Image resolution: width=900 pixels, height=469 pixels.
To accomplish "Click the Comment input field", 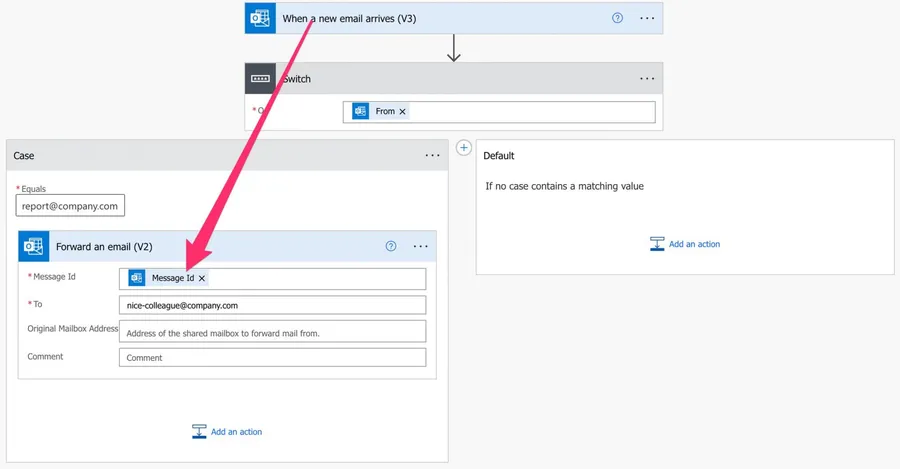I will [272, 357].
